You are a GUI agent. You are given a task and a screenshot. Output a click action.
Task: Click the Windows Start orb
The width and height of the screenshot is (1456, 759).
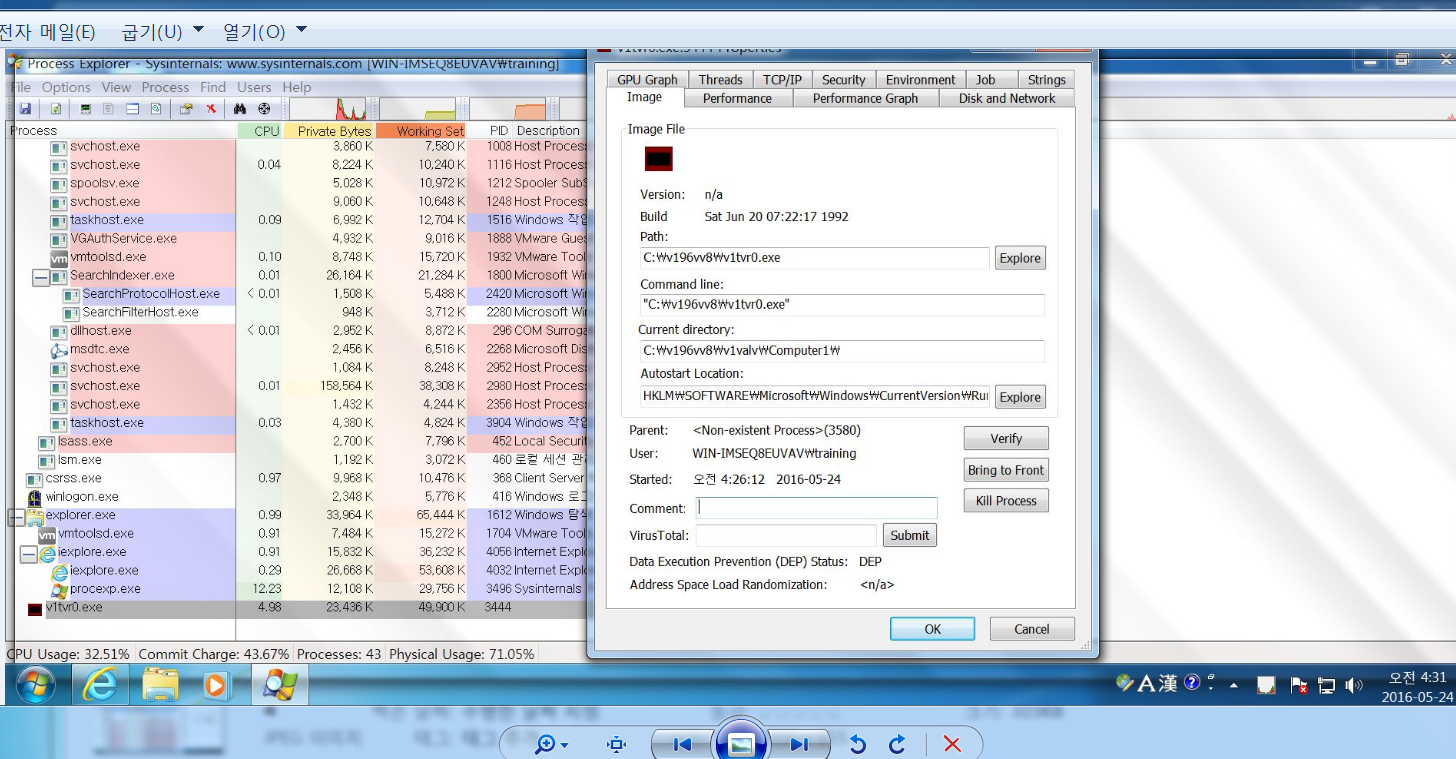tap(36, 685)
